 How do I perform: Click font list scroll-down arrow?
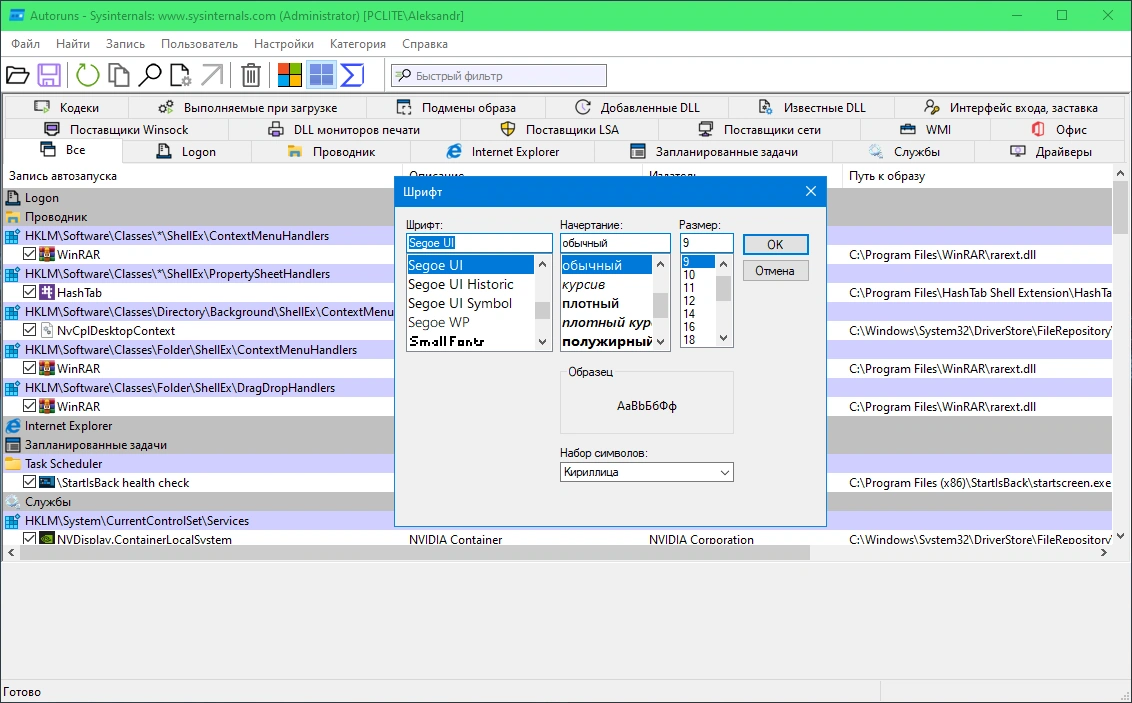point(543,342)
